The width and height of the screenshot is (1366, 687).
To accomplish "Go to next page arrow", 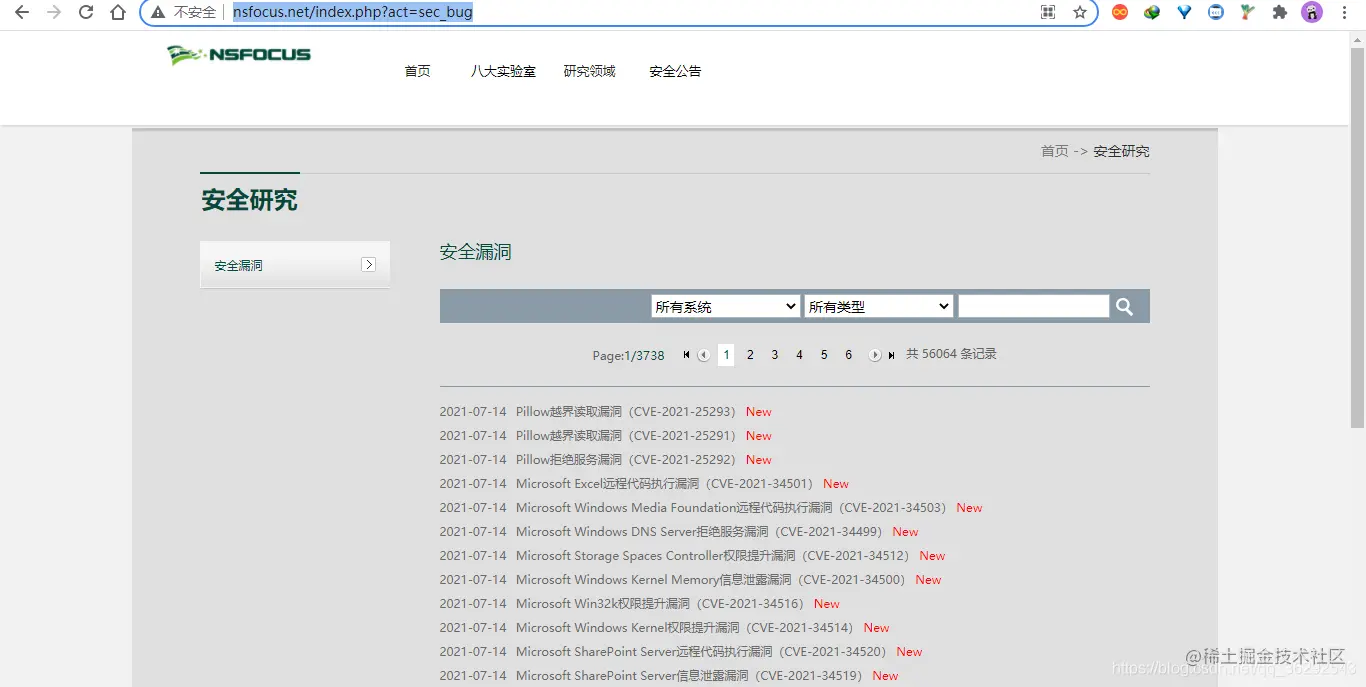I will (875, 355).
